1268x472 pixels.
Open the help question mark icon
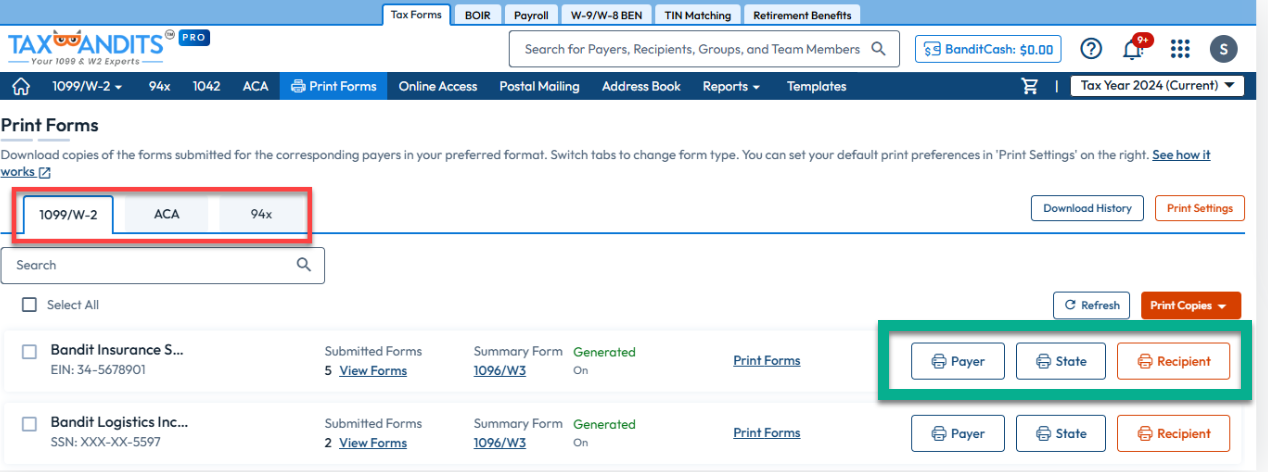(1091, 49)
